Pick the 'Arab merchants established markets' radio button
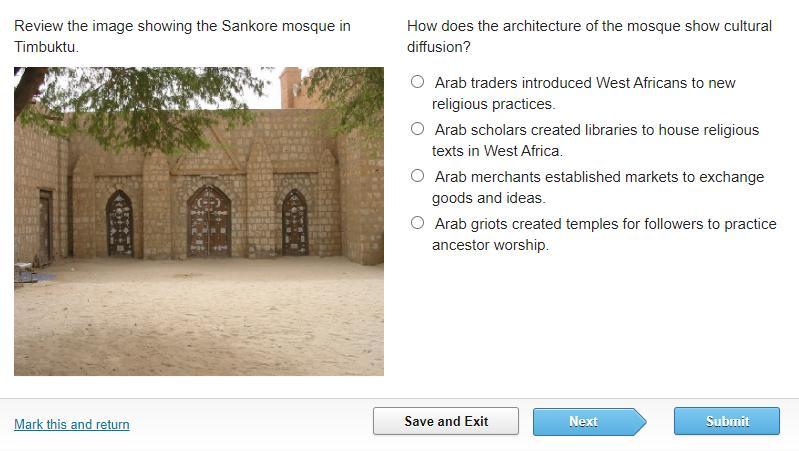Image resolution: width=799 pixels, height=451 pixels. pyautogui.click(x=418, y=176)
